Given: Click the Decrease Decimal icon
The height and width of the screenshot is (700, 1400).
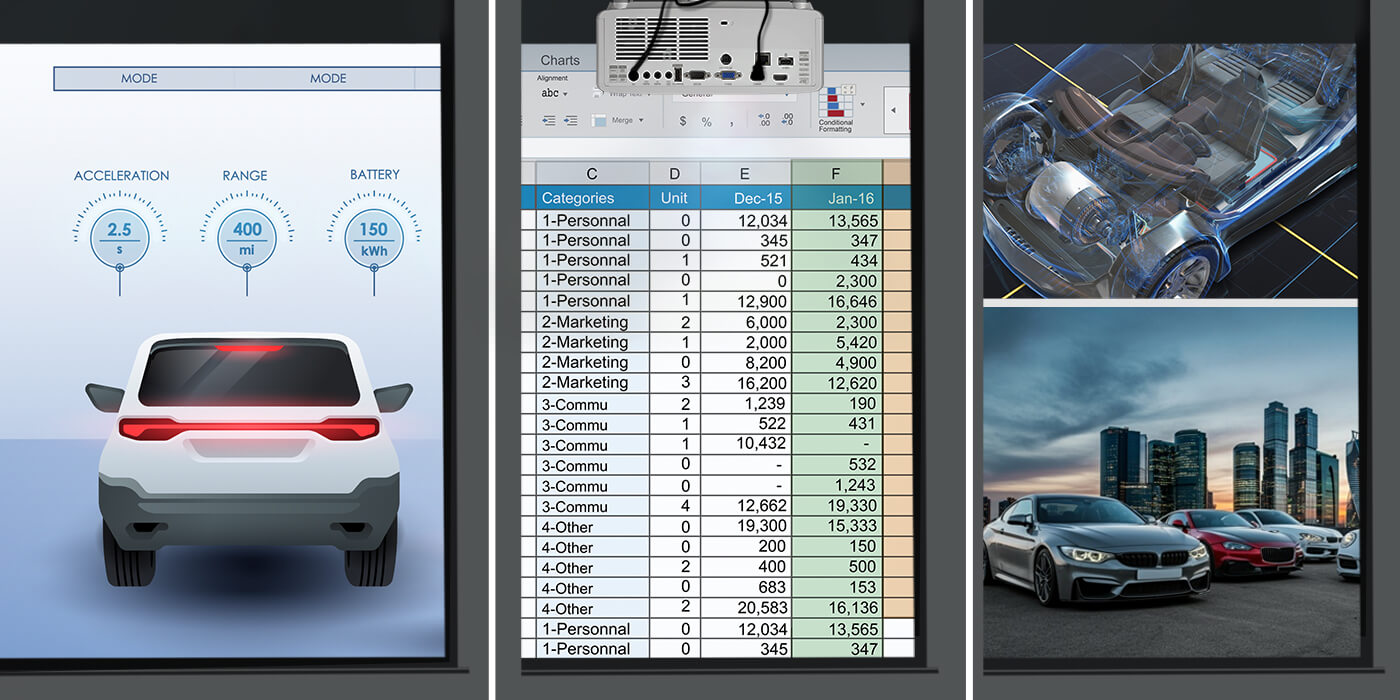Looking at the screenshot, I should point(786,119).
